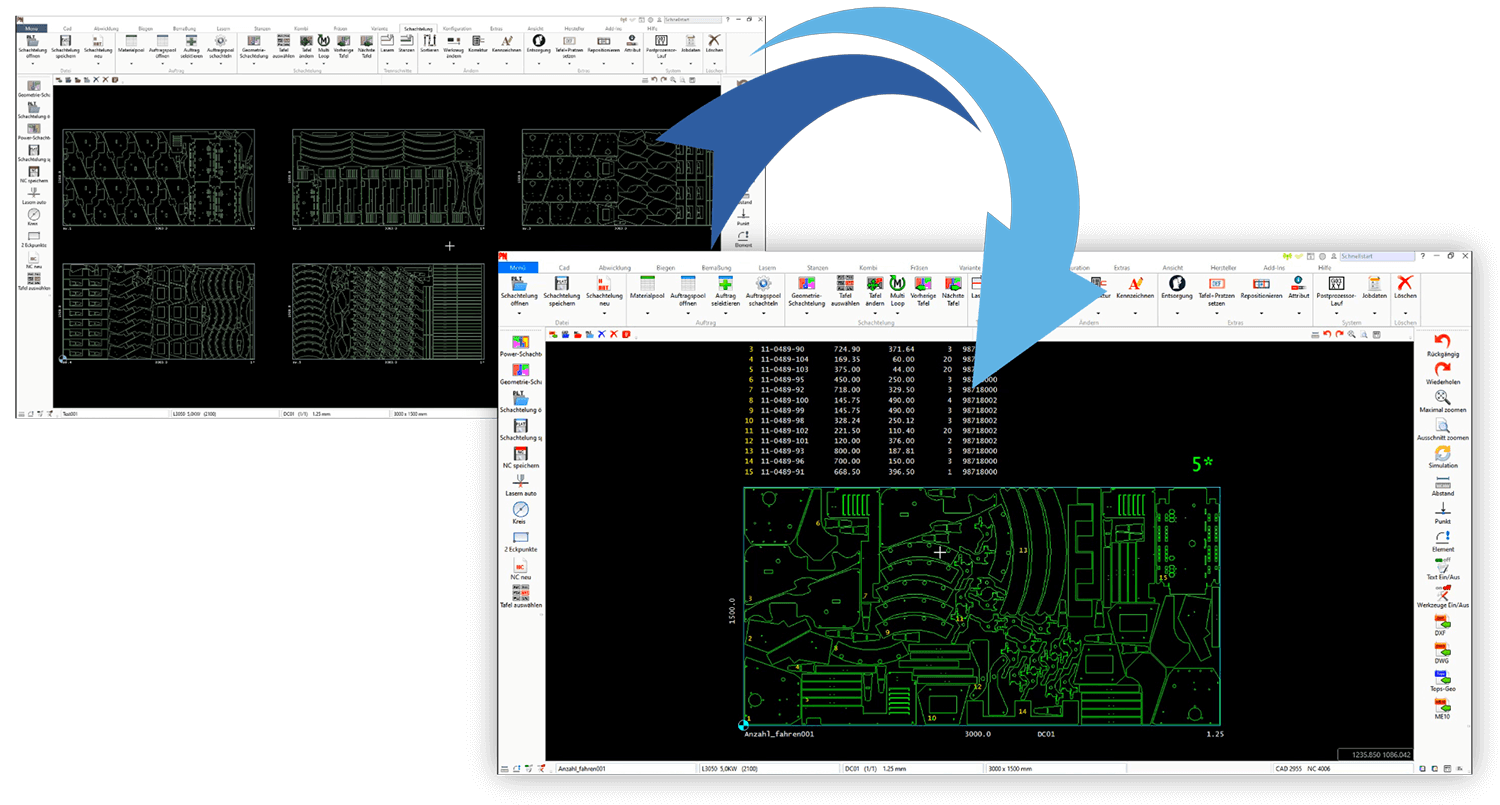Click Tafel ändern in front window ribbon
1500x805 pixels.
874,291
